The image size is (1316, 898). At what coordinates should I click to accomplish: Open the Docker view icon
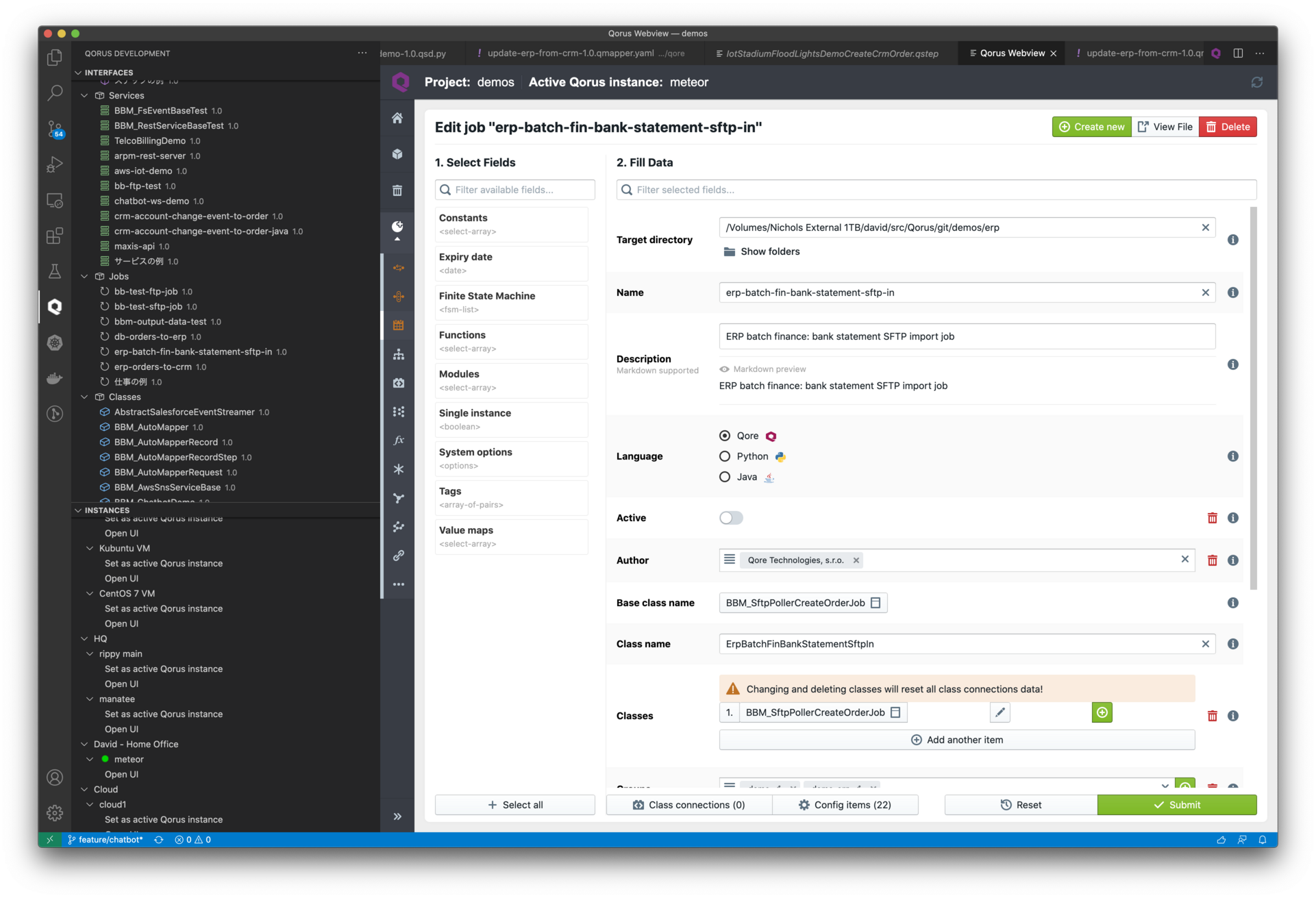point(55,377)
